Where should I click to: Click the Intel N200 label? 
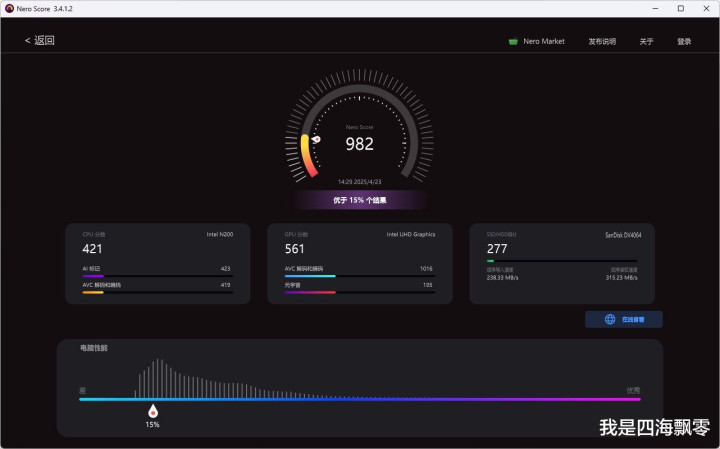pyautogui.click(x=219, y=234)
